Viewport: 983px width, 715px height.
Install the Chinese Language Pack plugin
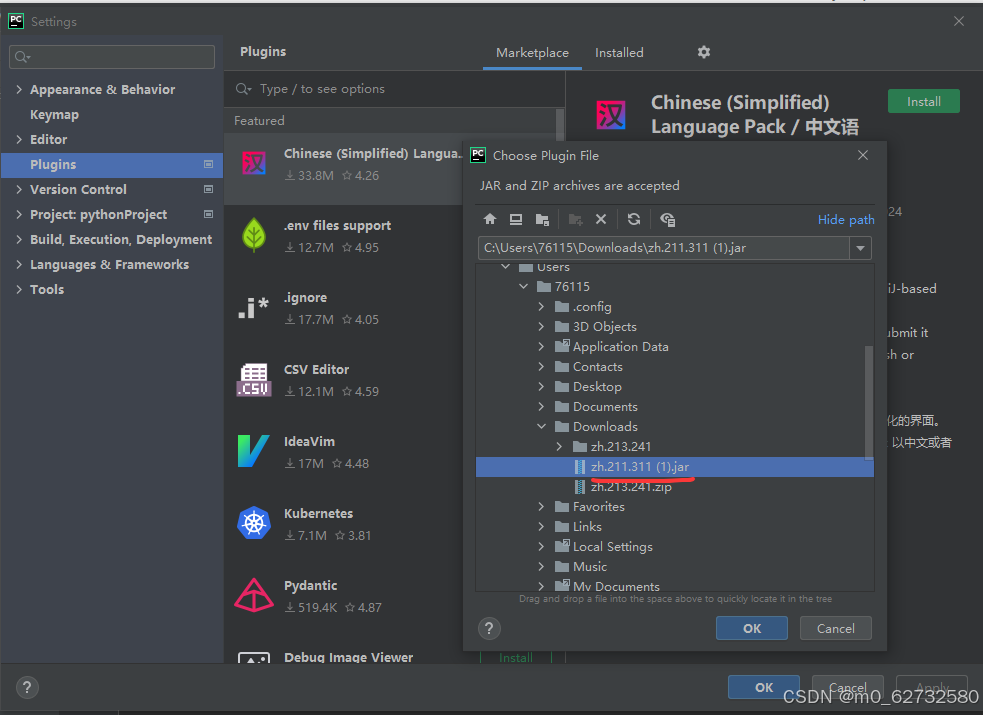pyautogui.click(x=923, y=102)
